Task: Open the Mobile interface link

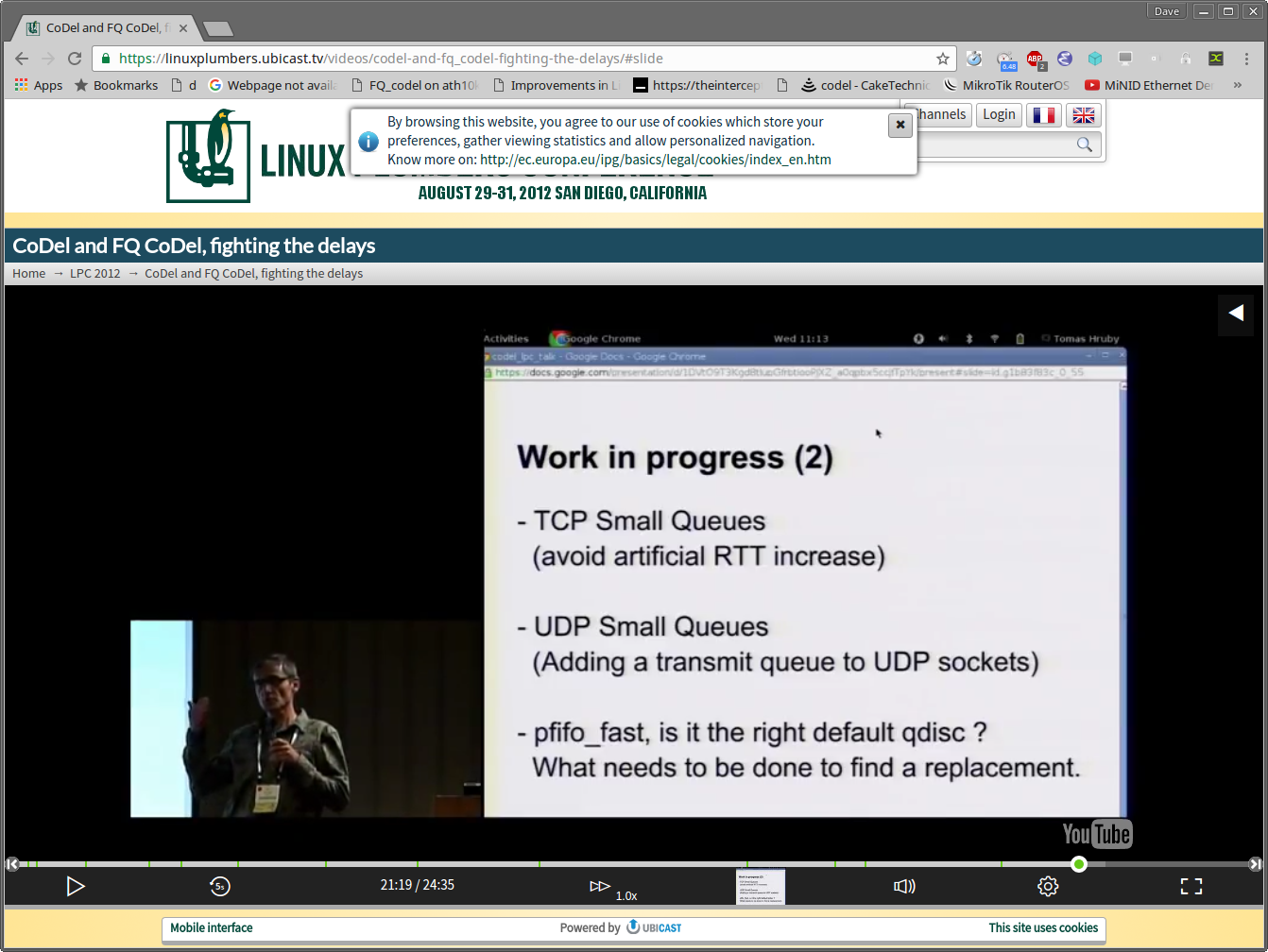Action: coord(212,927)
